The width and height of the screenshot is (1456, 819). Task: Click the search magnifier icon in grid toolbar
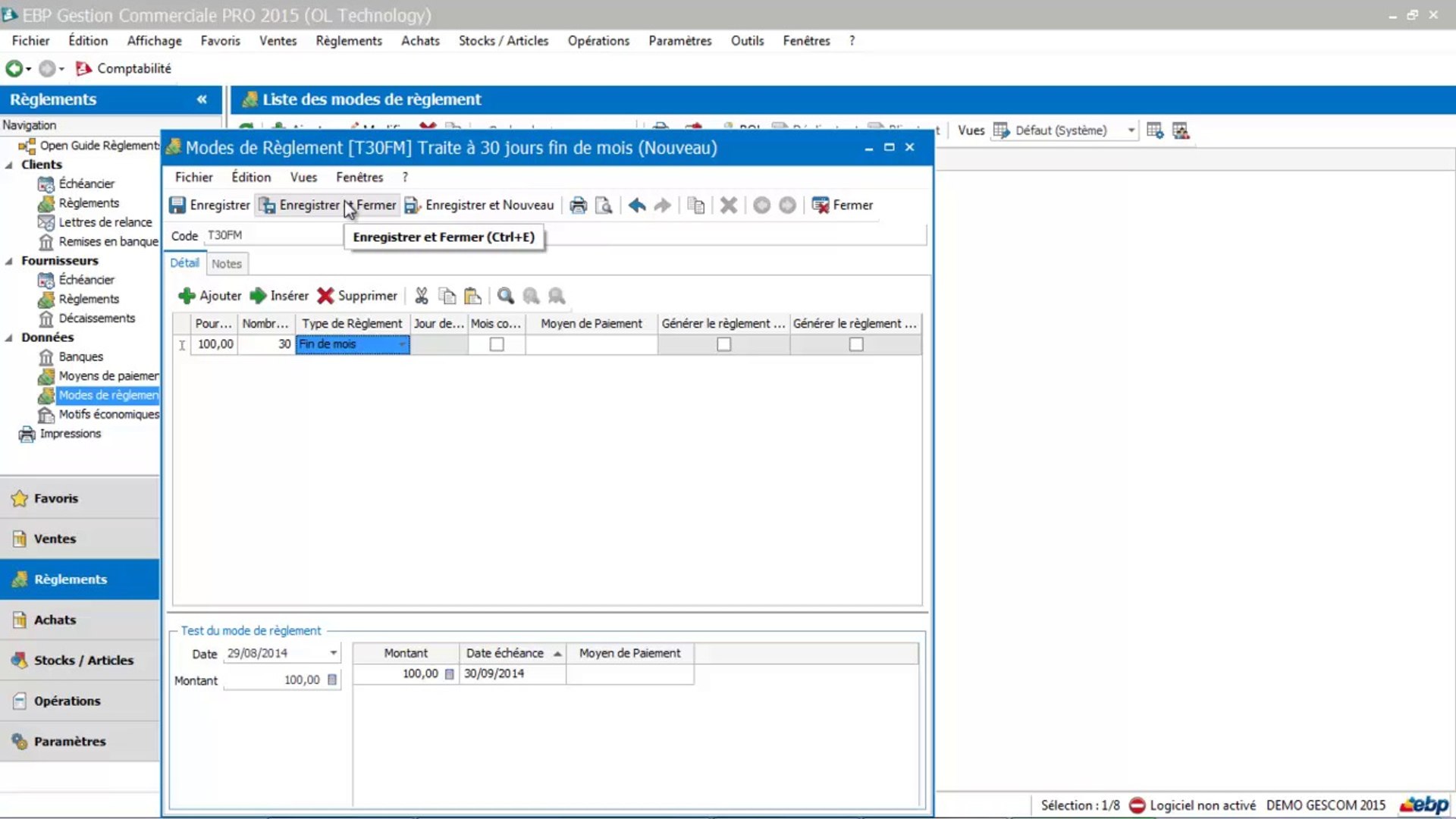click(x=506, y=296)
